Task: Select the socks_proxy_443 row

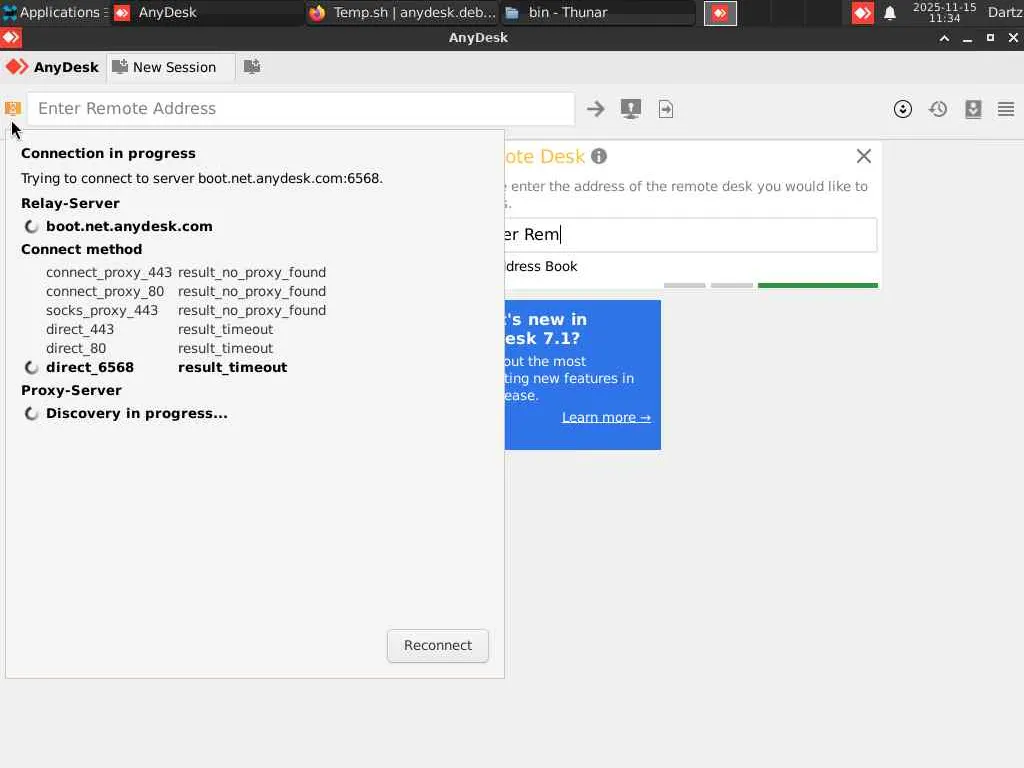Action: (186, 310)
